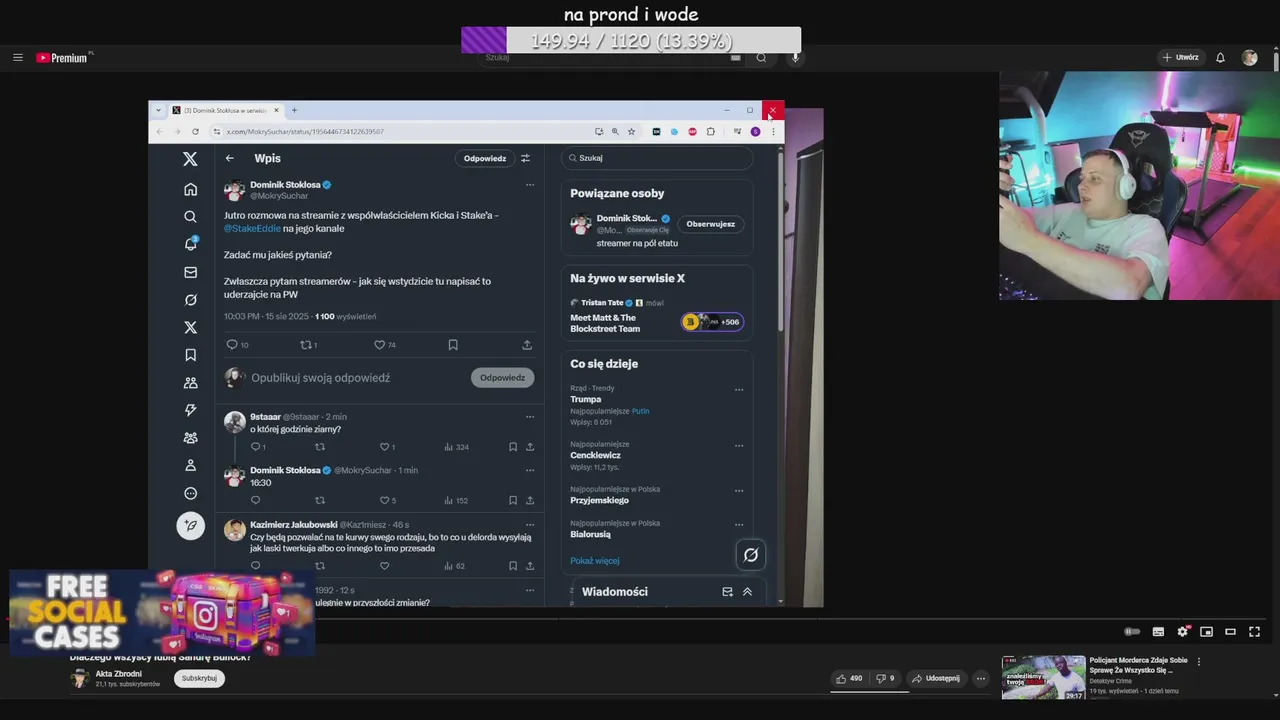Click the YouTube Utwórz button

[1180, 57]
